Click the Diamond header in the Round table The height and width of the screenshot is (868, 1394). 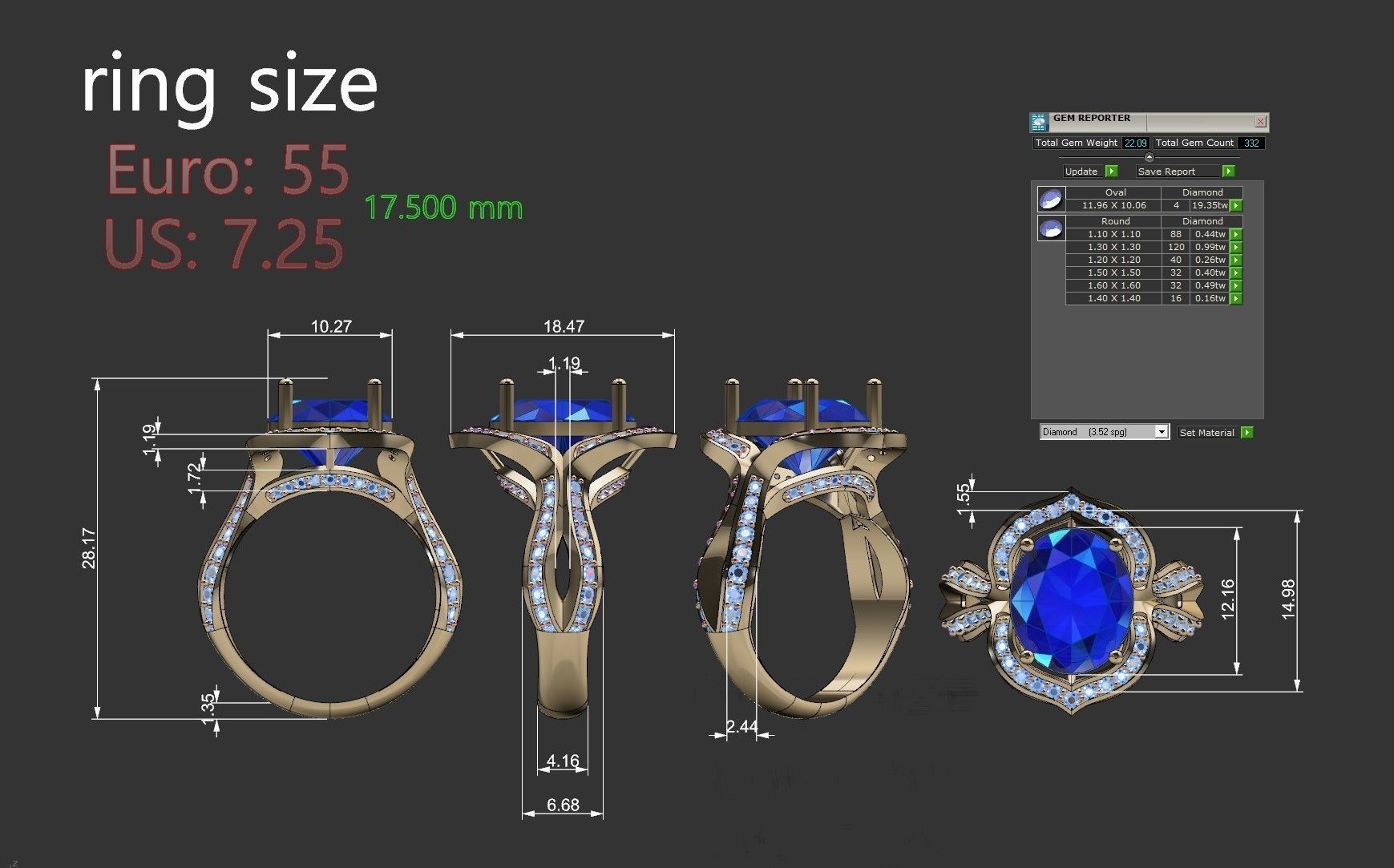pos(1202,221)
